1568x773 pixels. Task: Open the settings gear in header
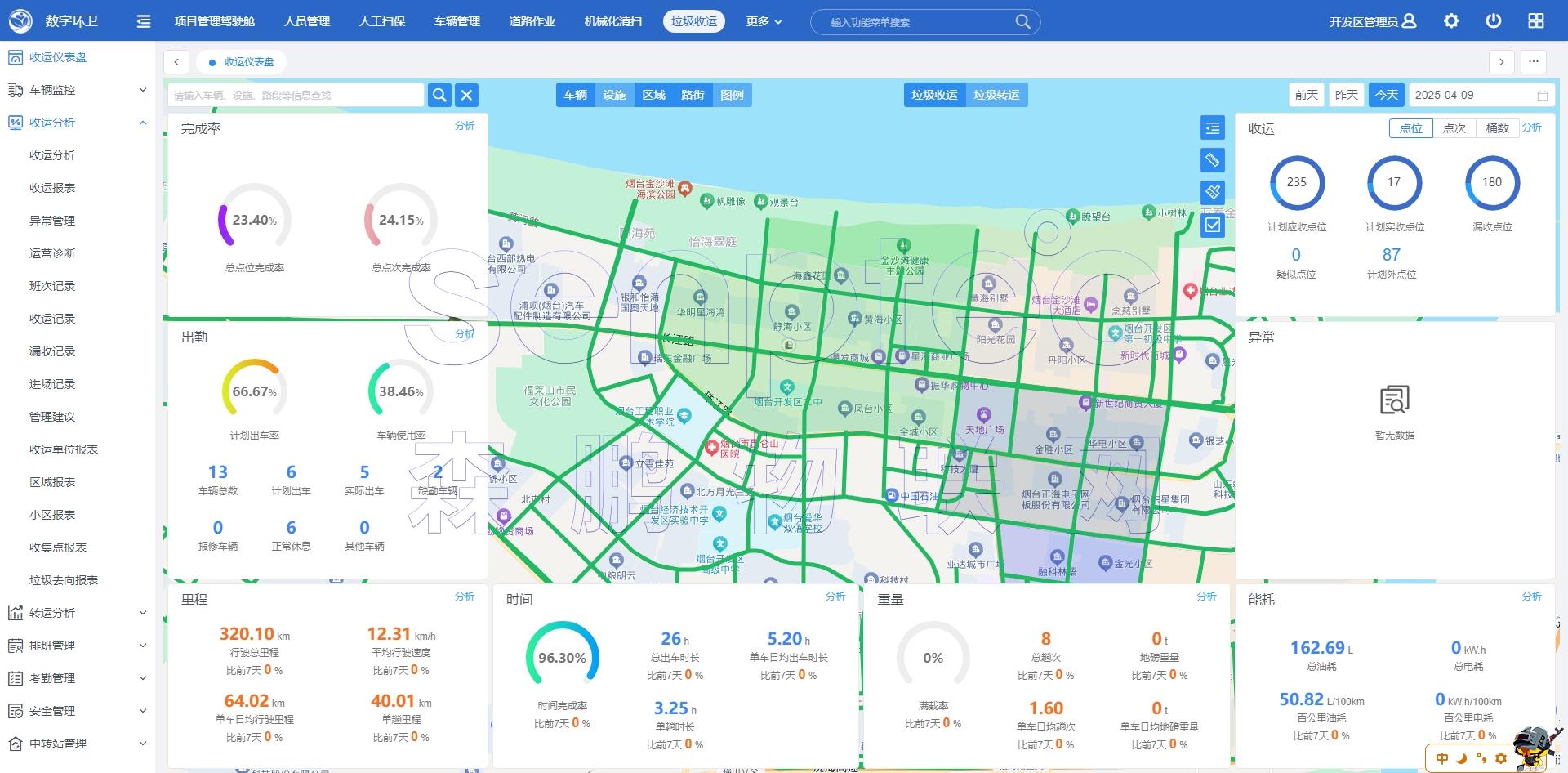coord(1451,21)
